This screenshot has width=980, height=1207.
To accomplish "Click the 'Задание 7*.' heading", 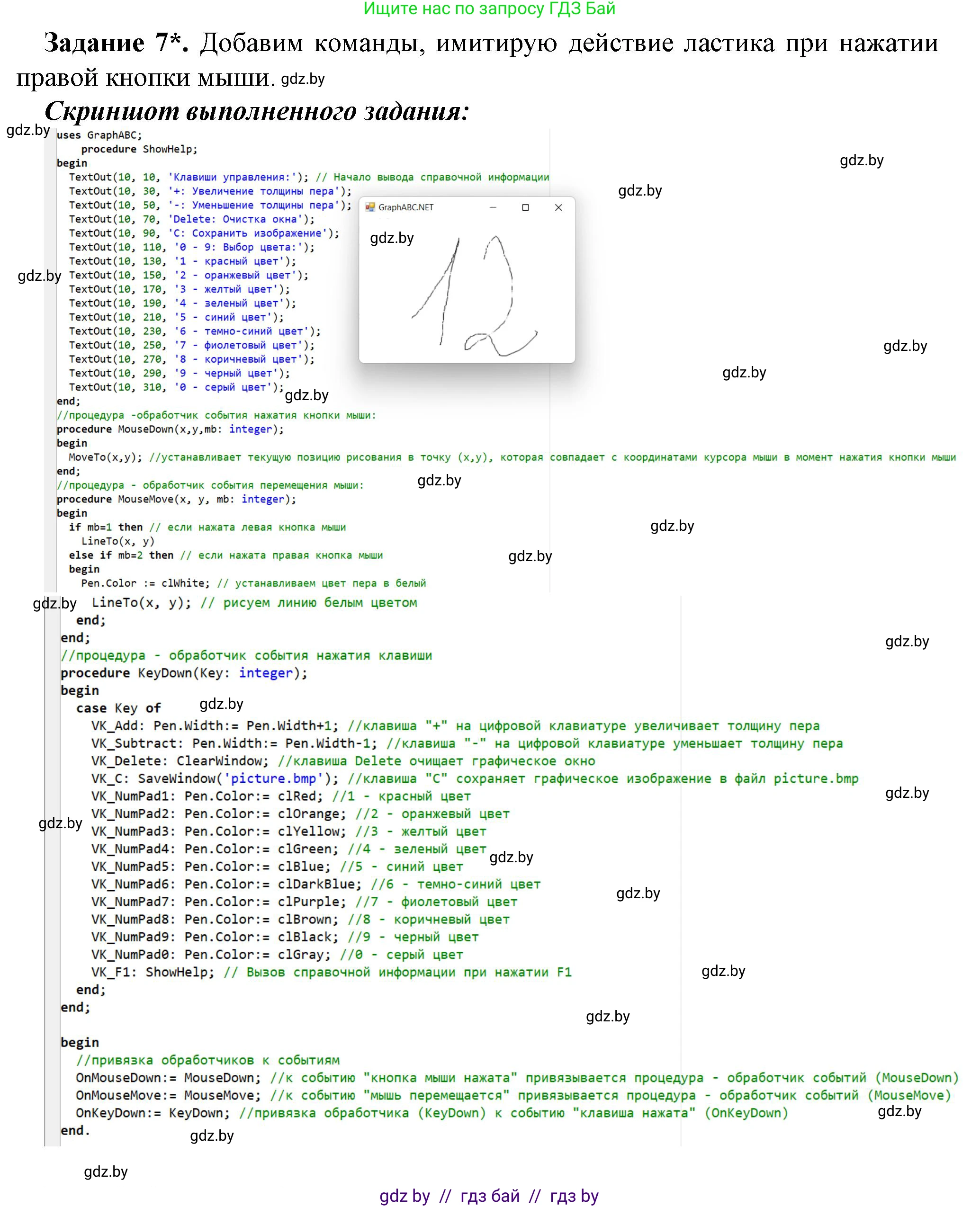I will pyautogui.click(x=116, y=43).
